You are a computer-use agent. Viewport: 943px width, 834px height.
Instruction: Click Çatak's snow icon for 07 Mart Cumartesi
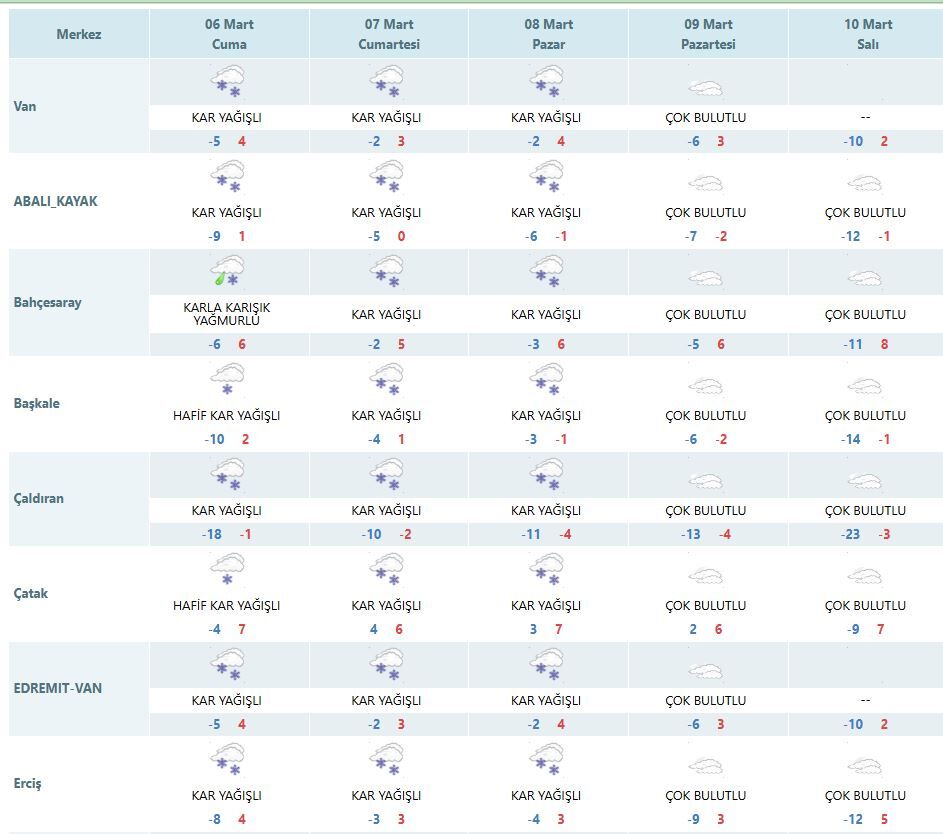point(386,571)
